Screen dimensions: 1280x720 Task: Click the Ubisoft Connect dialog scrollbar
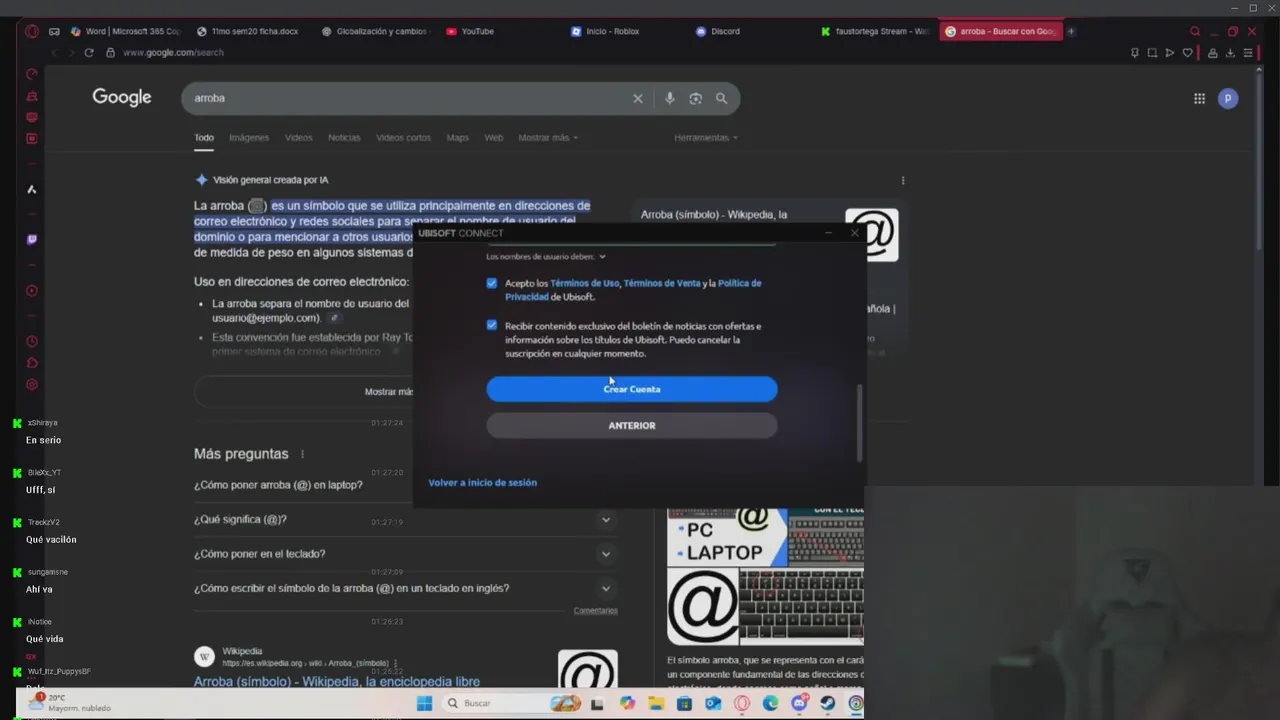tap(859, 423)
